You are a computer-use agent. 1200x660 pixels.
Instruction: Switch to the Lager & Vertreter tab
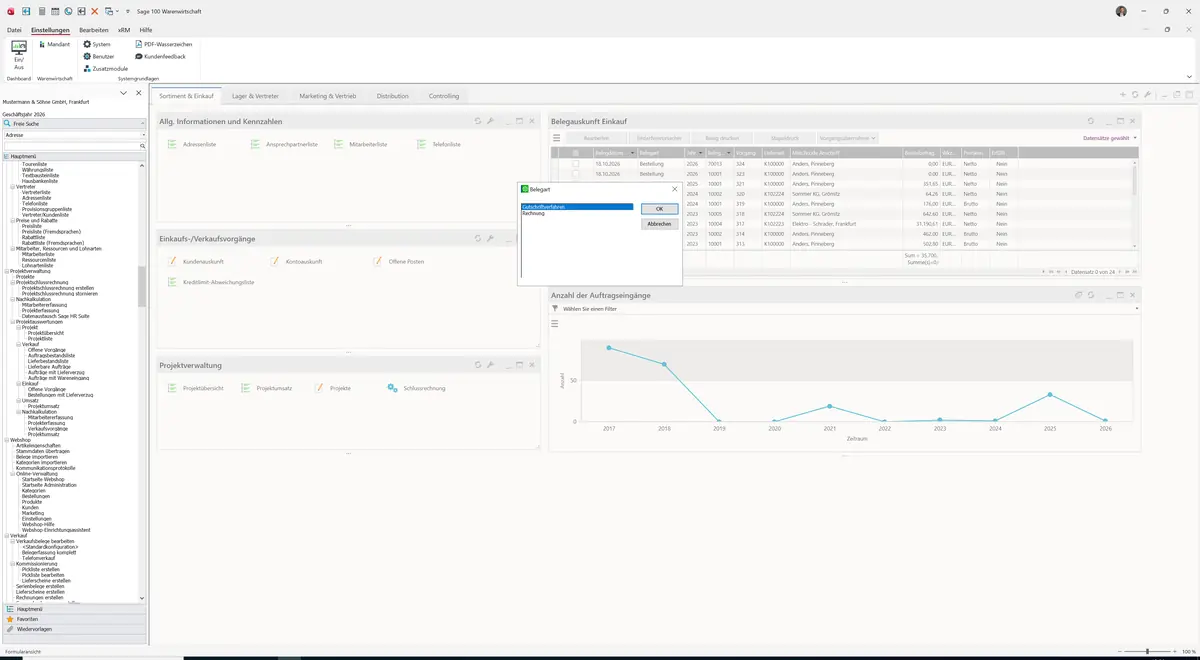click(255, 96)
